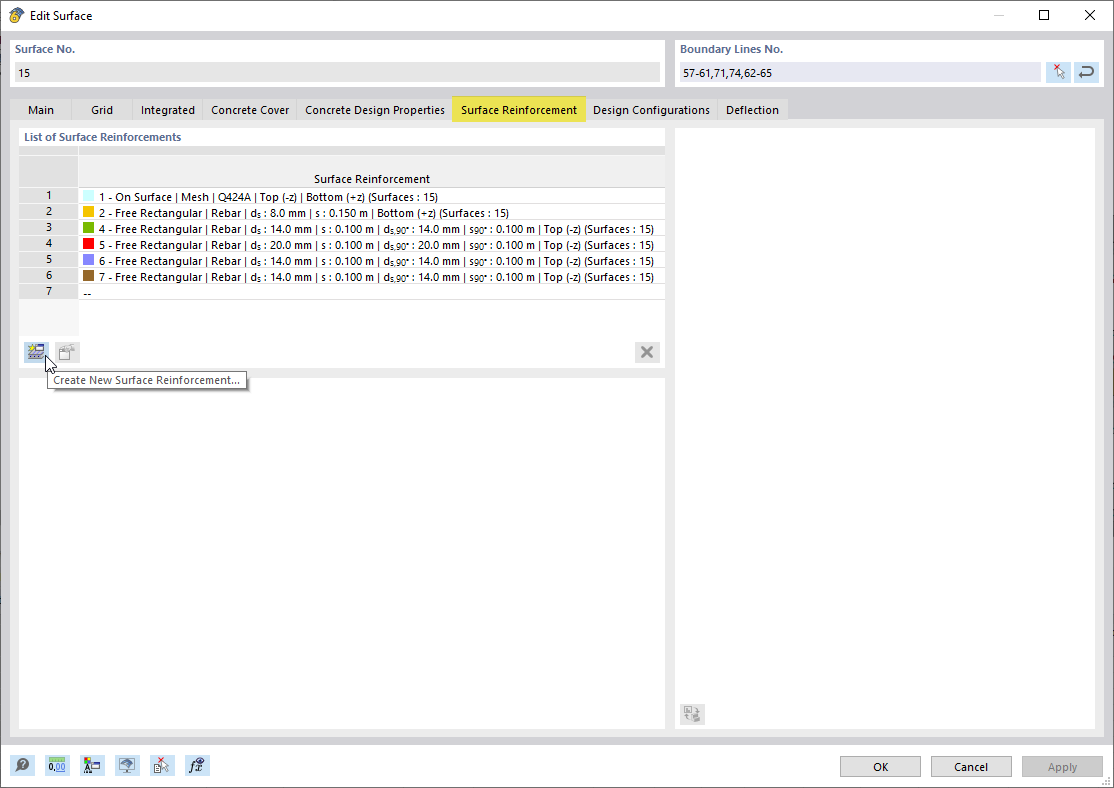Click the empty '--' row in the list

click(372, 293)
